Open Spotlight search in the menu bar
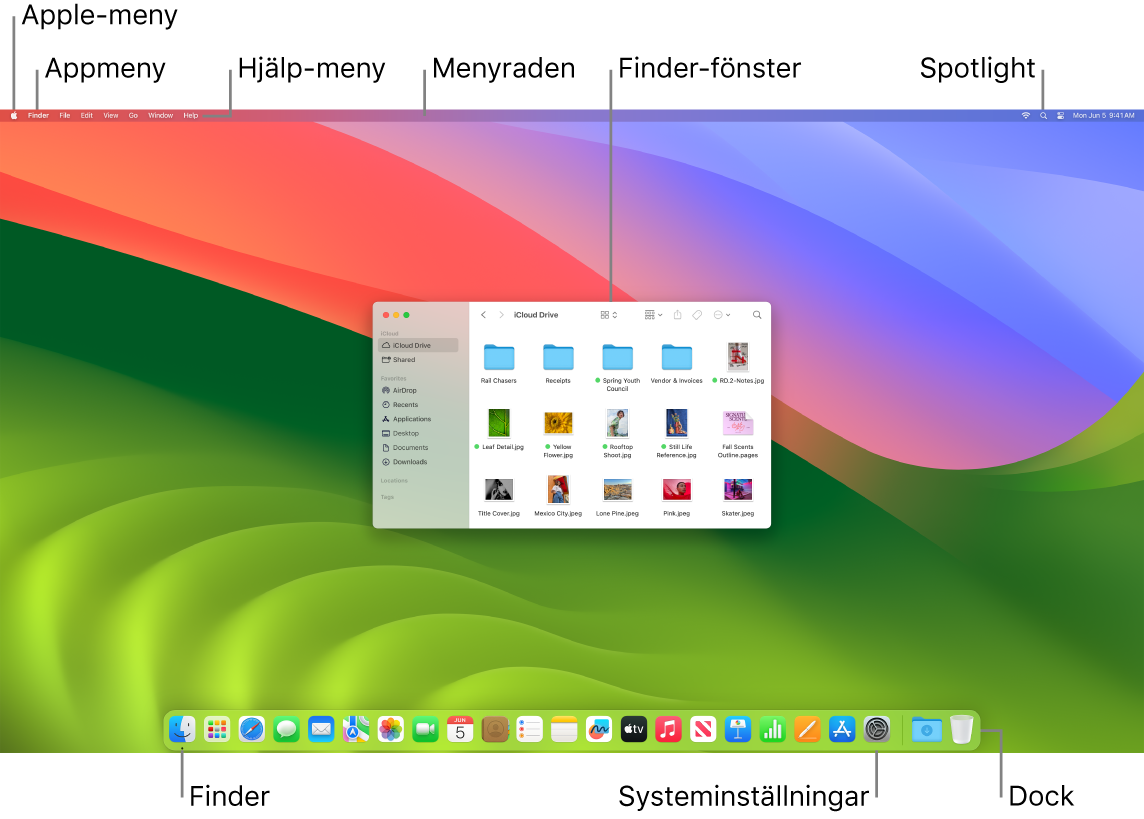1144x819 pixels. pos(1042,115)
